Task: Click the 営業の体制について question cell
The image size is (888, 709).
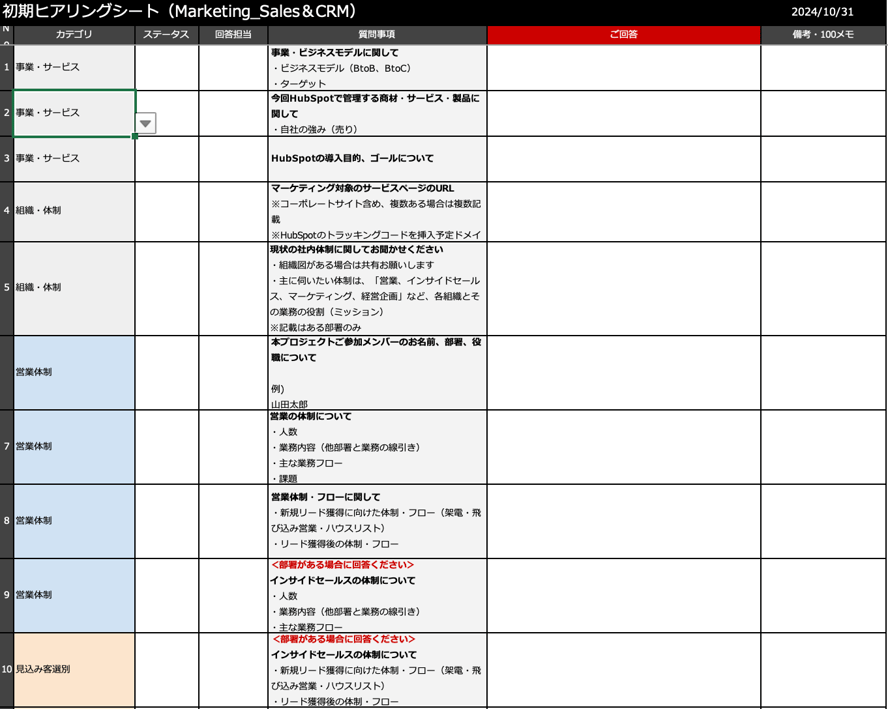Action: click(377, 447)
